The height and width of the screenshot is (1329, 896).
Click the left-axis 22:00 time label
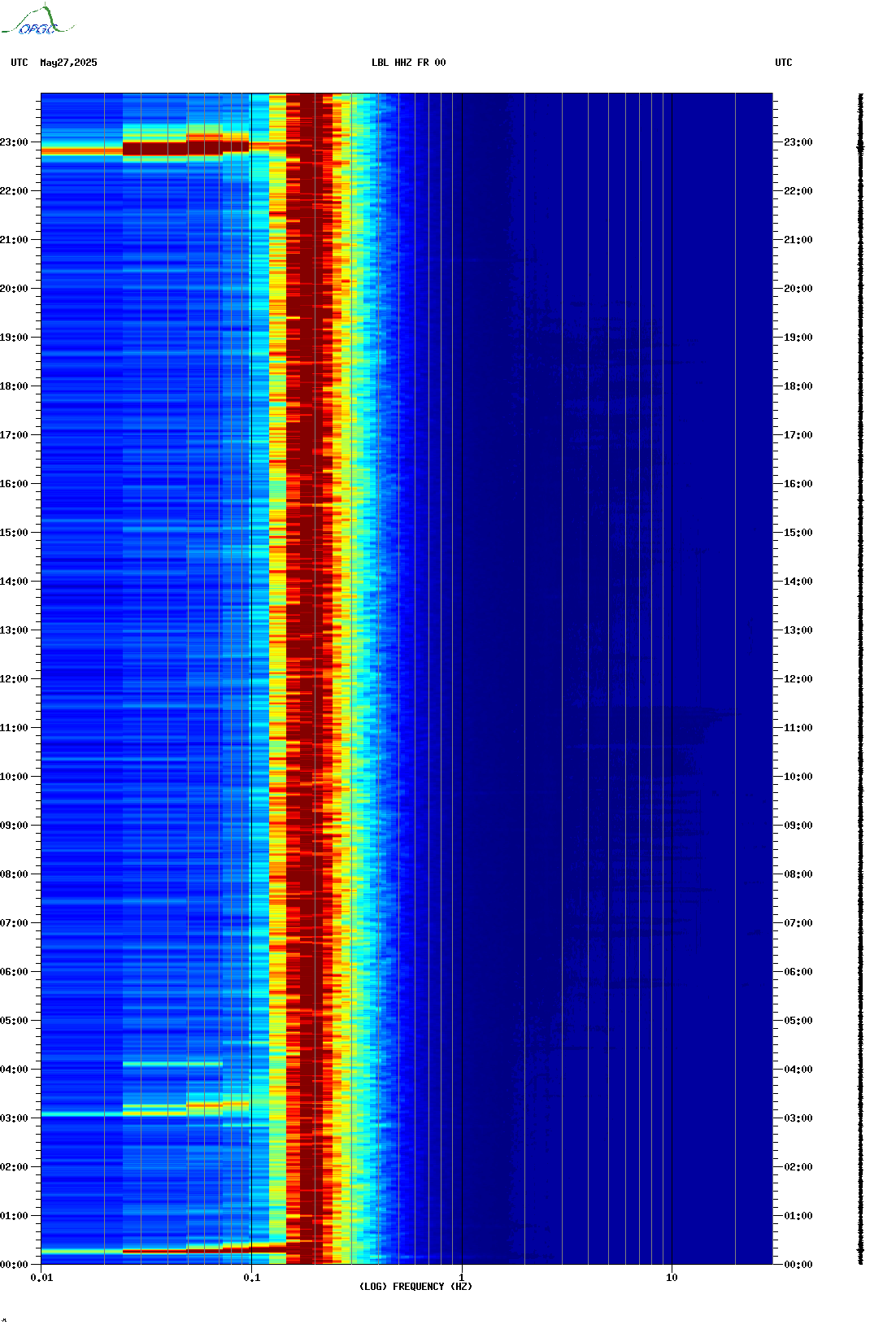(14, 191)
